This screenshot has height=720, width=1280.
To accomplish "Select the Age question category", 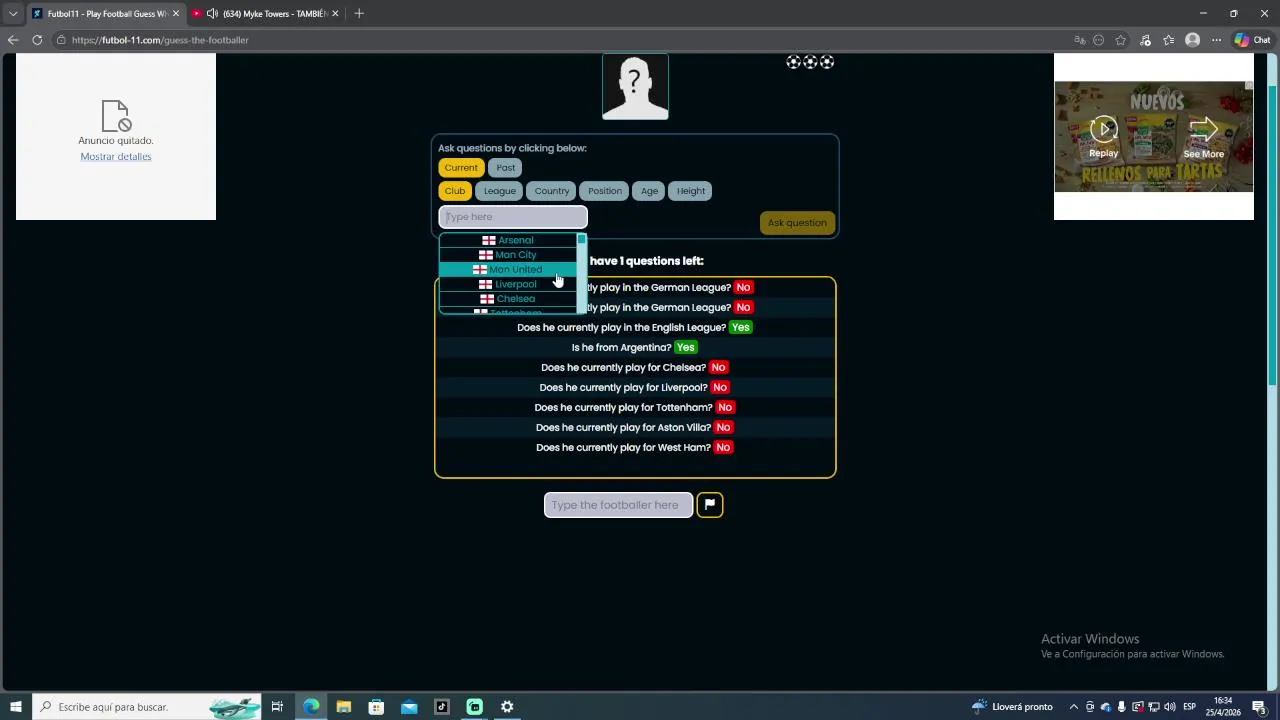I will click(650, 191).
